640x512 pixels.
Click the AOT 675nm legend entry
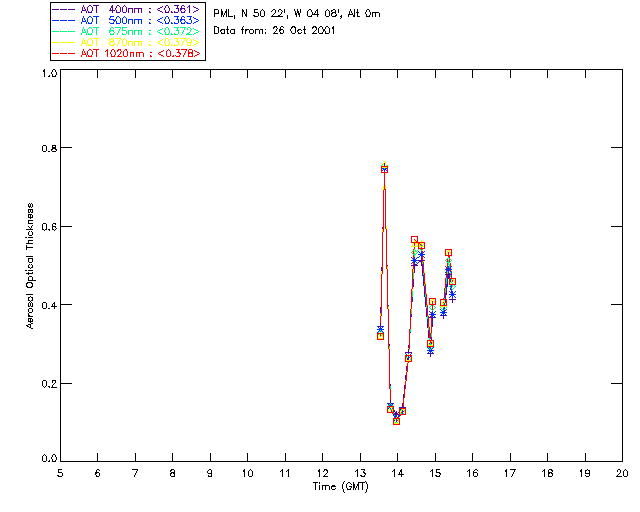(x=126, y=31)
